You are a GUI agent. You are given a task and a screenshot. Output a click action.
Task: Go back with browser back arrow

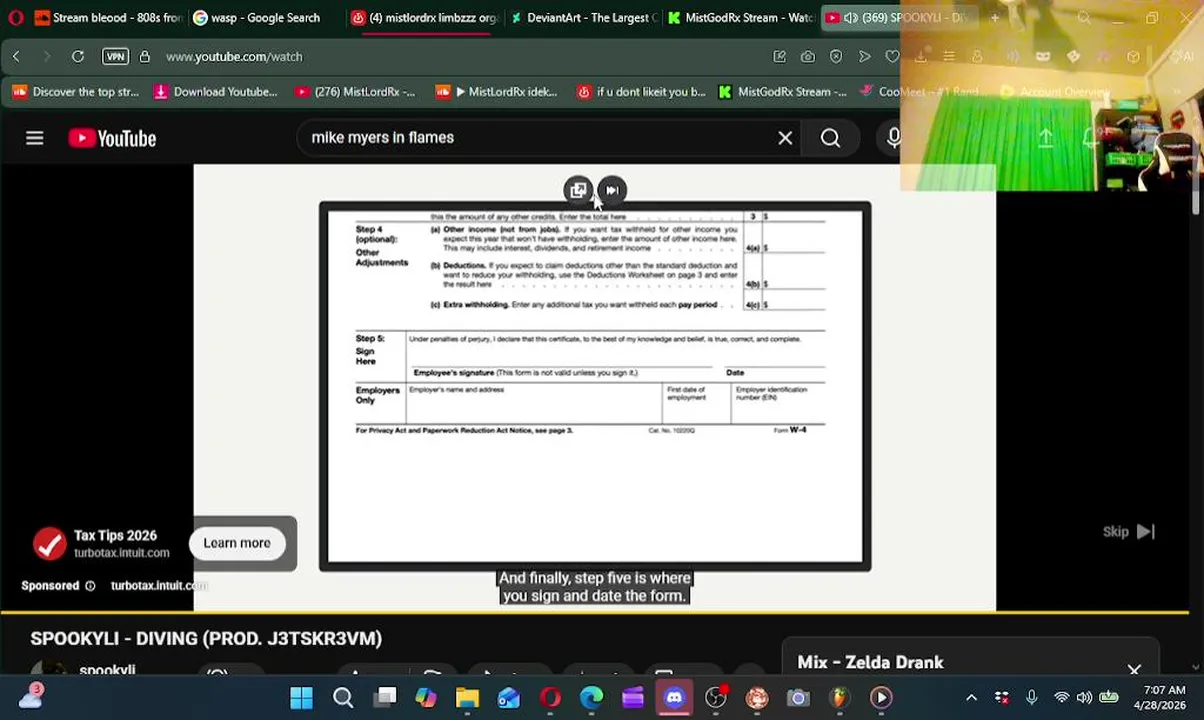16,57
